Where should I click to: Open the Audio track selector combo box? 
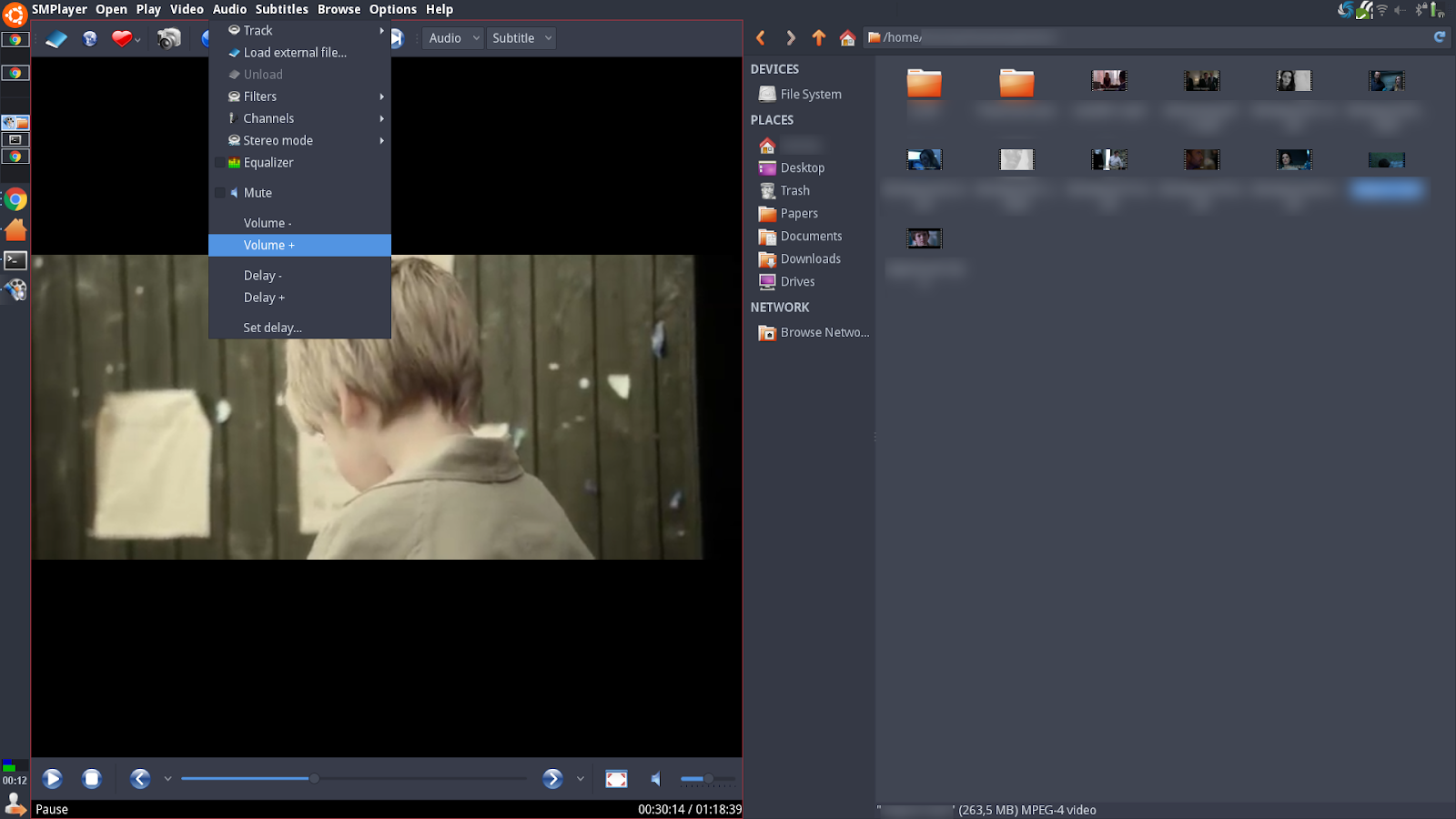coord(452,38)
